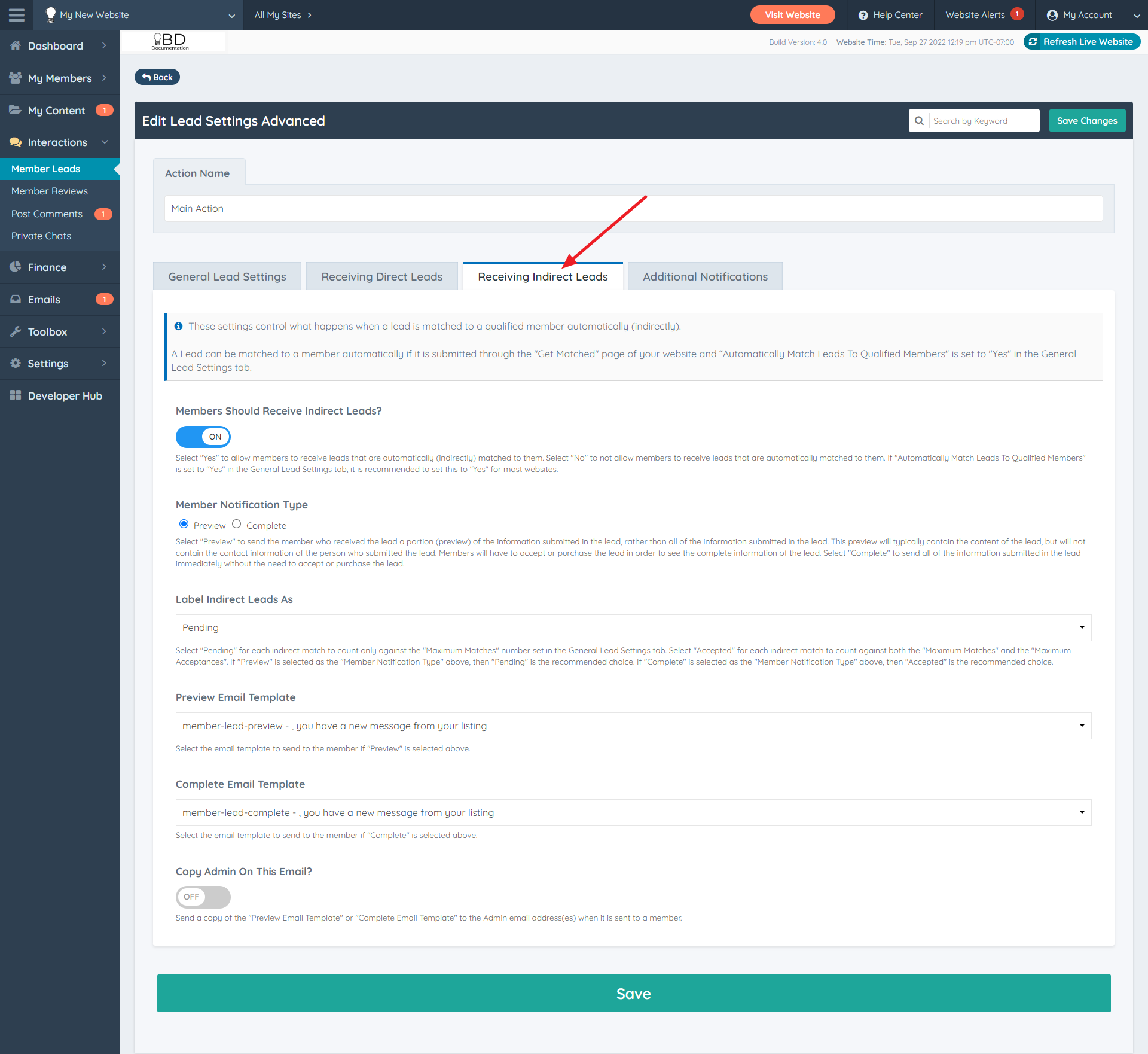Switch to the General Lead Settings tab
The height and width of the screenshot is (1054, 1148).
[227, 276]
